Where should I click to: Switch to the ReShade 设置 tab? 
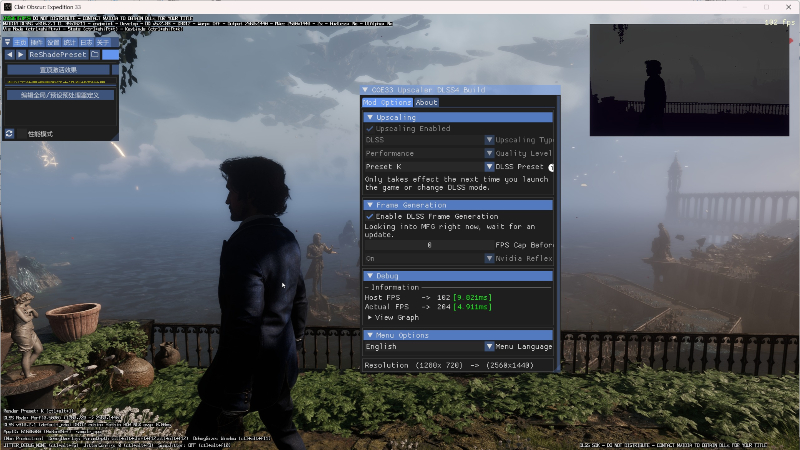[53, 42]
